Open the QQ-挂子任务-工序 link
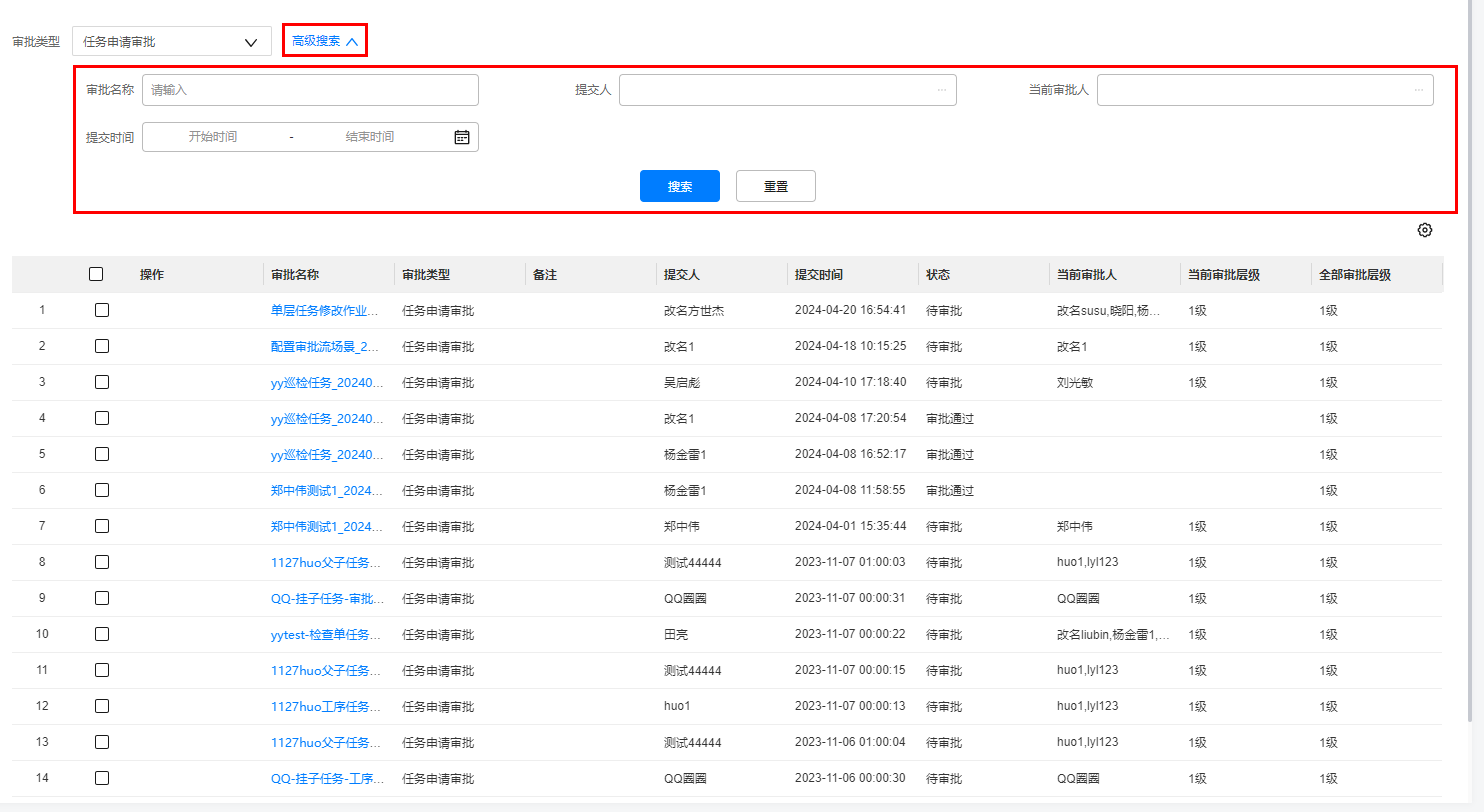This screenshot has height=812, width=1484. point(325,778)
